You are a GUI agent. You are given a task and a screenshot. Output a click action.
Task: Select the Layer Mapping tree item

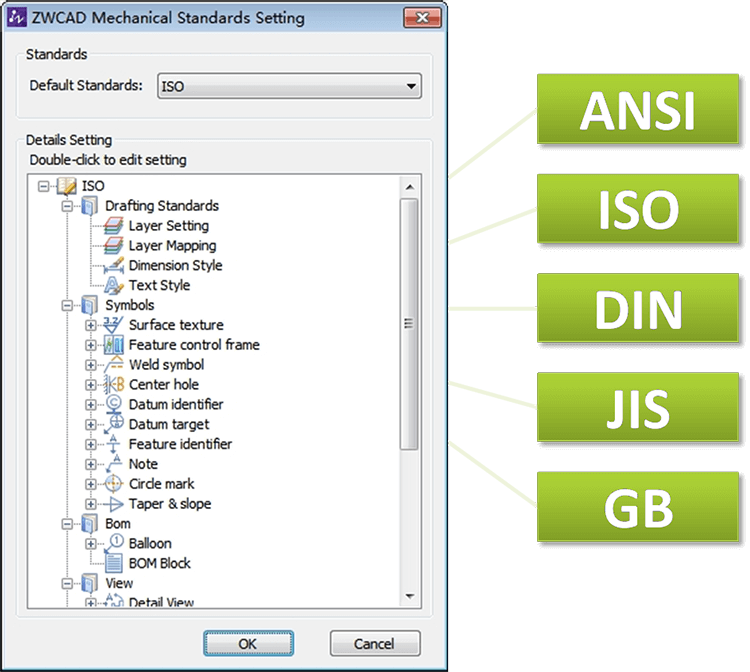[171, 246]
